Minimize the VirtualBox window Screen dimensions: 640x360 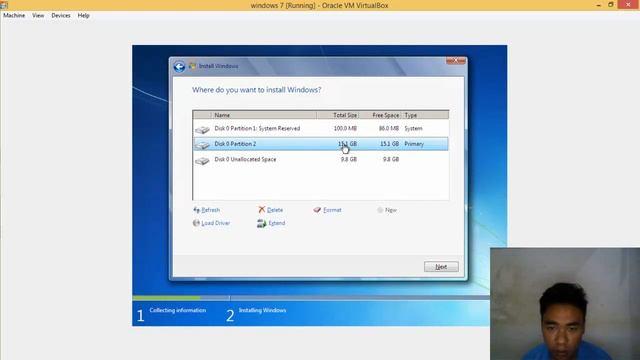pos(599,5)
